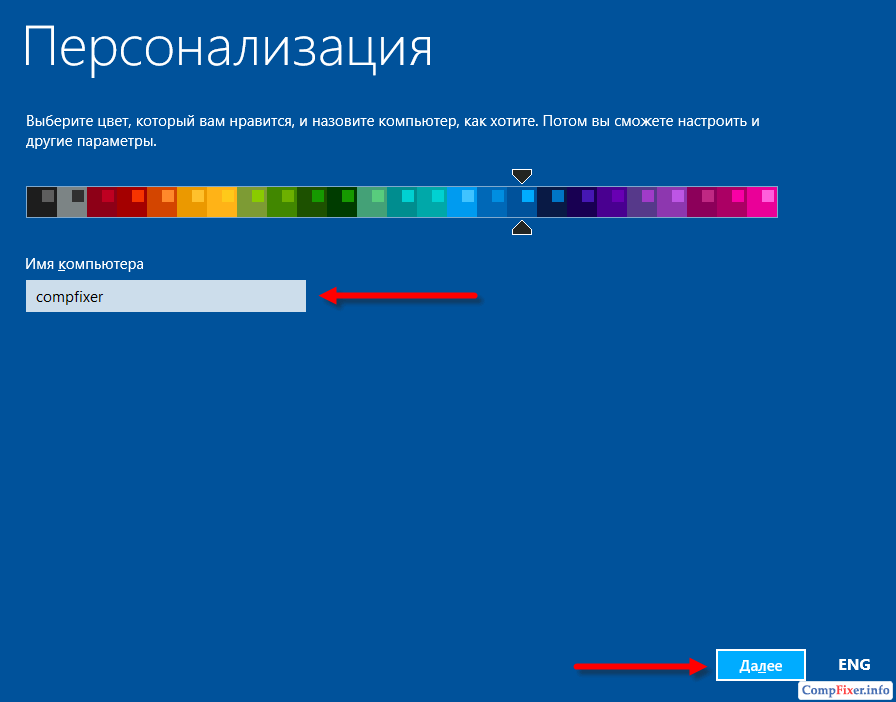Click the downward arrow marker above color strip
The width and height of the screenshot is (896, 702).
point(522,176)
